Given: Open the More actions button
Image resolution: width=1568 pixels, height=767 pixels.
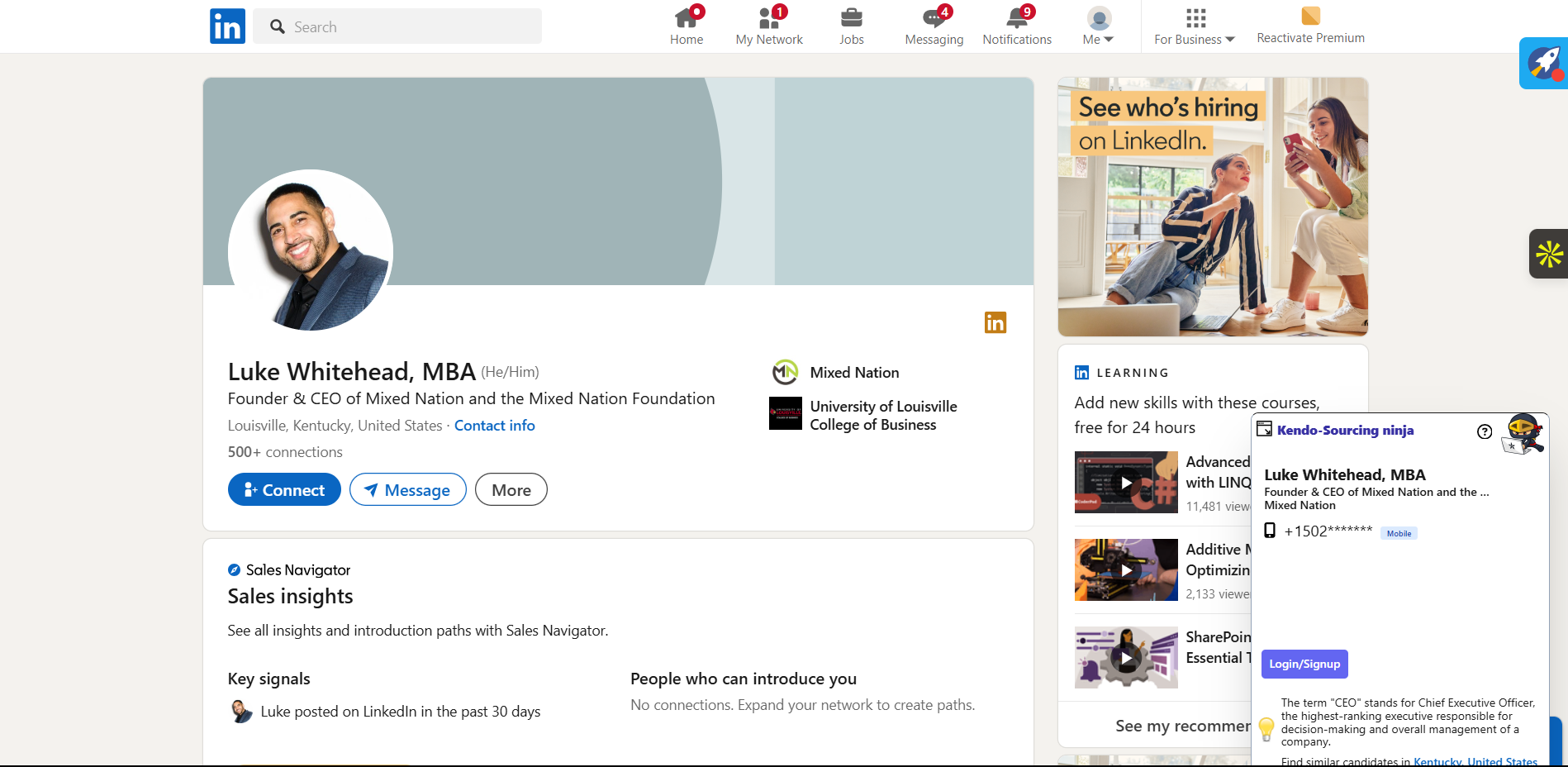Looking at the screenshot, I should [511, 489].
